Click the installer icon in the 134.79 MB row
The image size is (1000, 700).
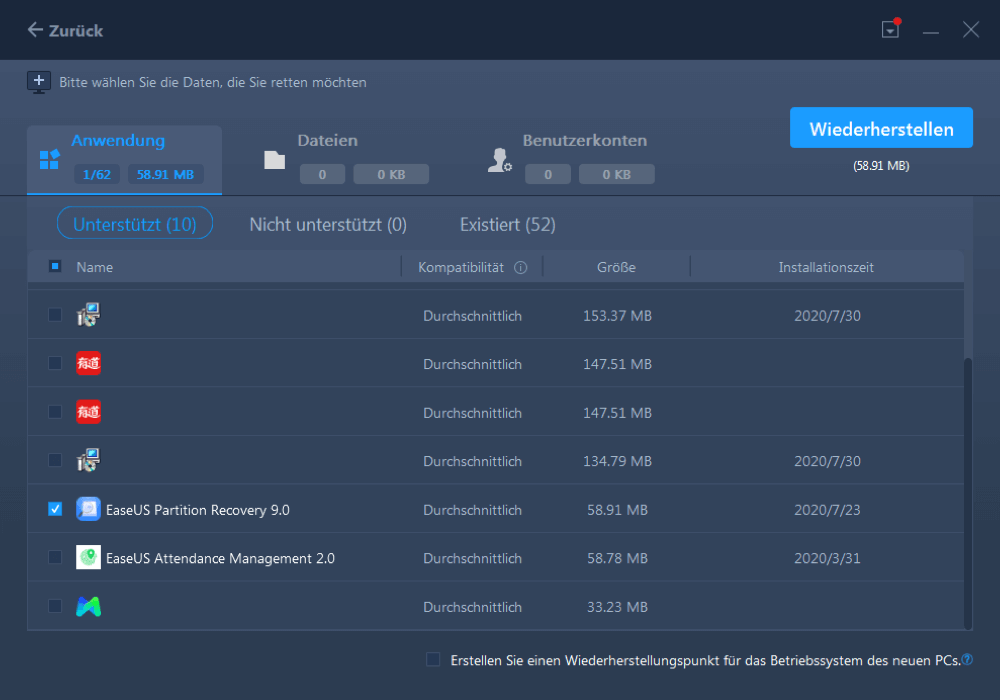[x=88, y=460]
